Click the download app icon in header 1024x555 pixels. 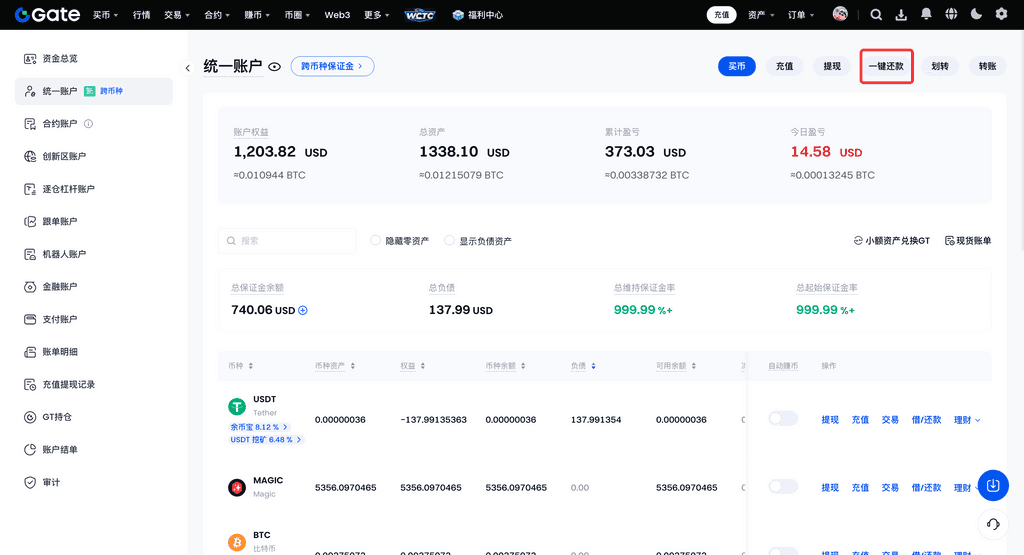tap(901, 15)
